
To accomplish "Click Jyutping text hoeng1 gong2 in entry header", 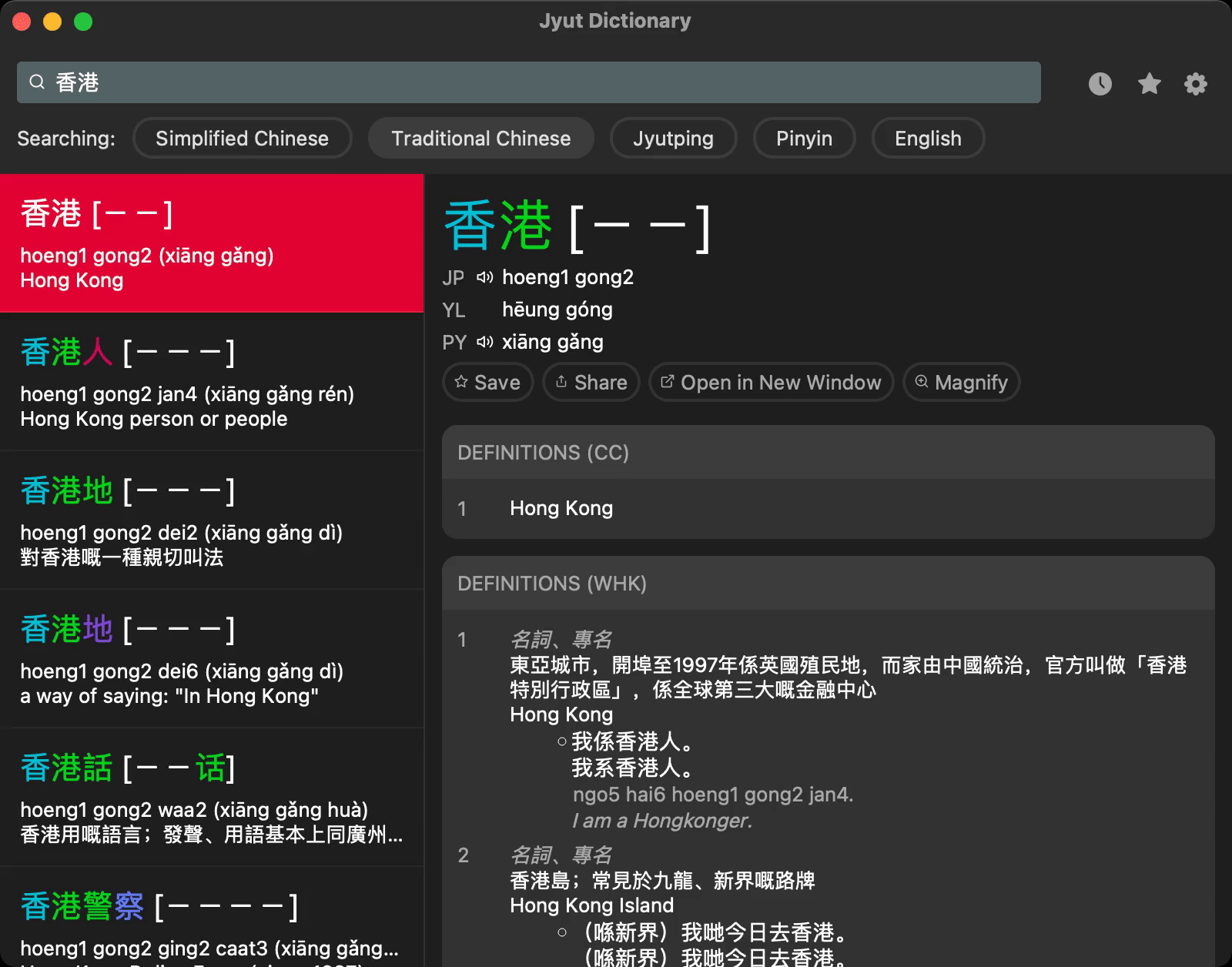I will (567, 277).
